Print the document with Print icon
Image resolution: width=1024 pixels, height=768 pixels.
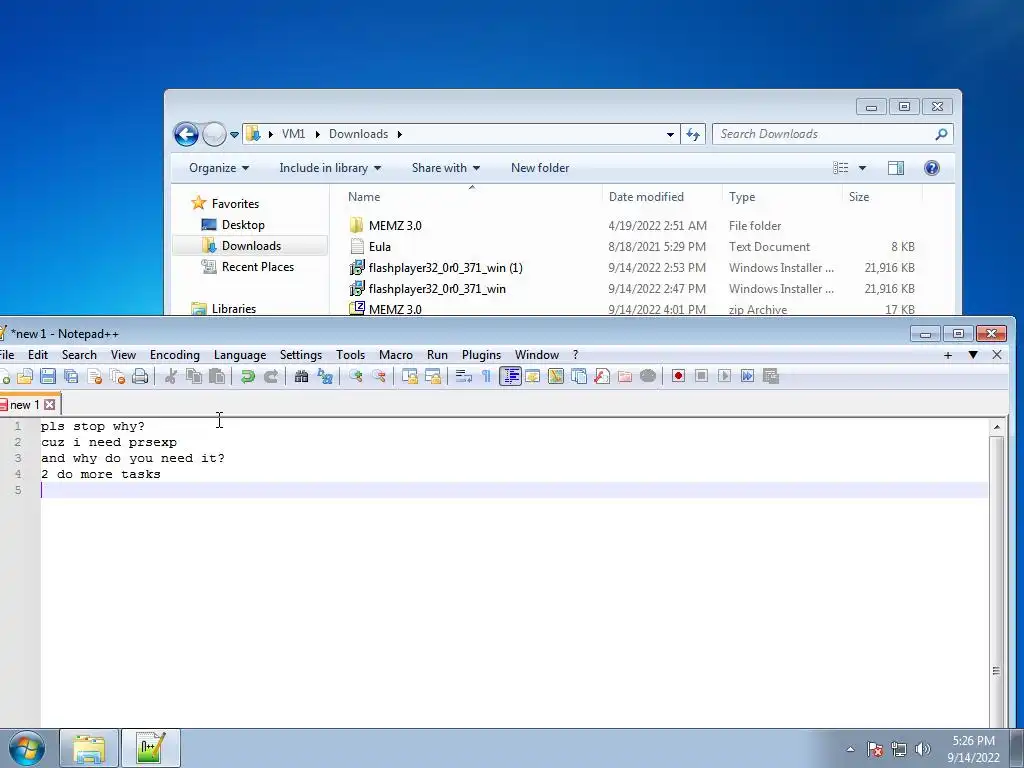pos(140,376)
